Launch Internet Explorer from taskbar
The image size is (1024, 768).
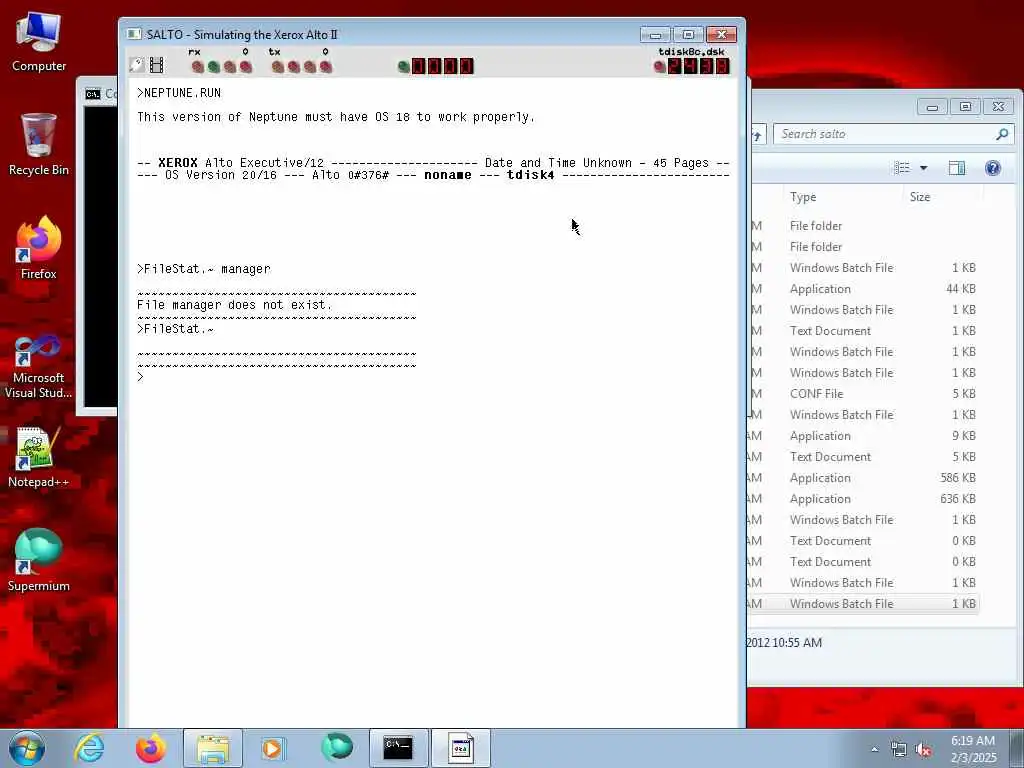point(89,748)
